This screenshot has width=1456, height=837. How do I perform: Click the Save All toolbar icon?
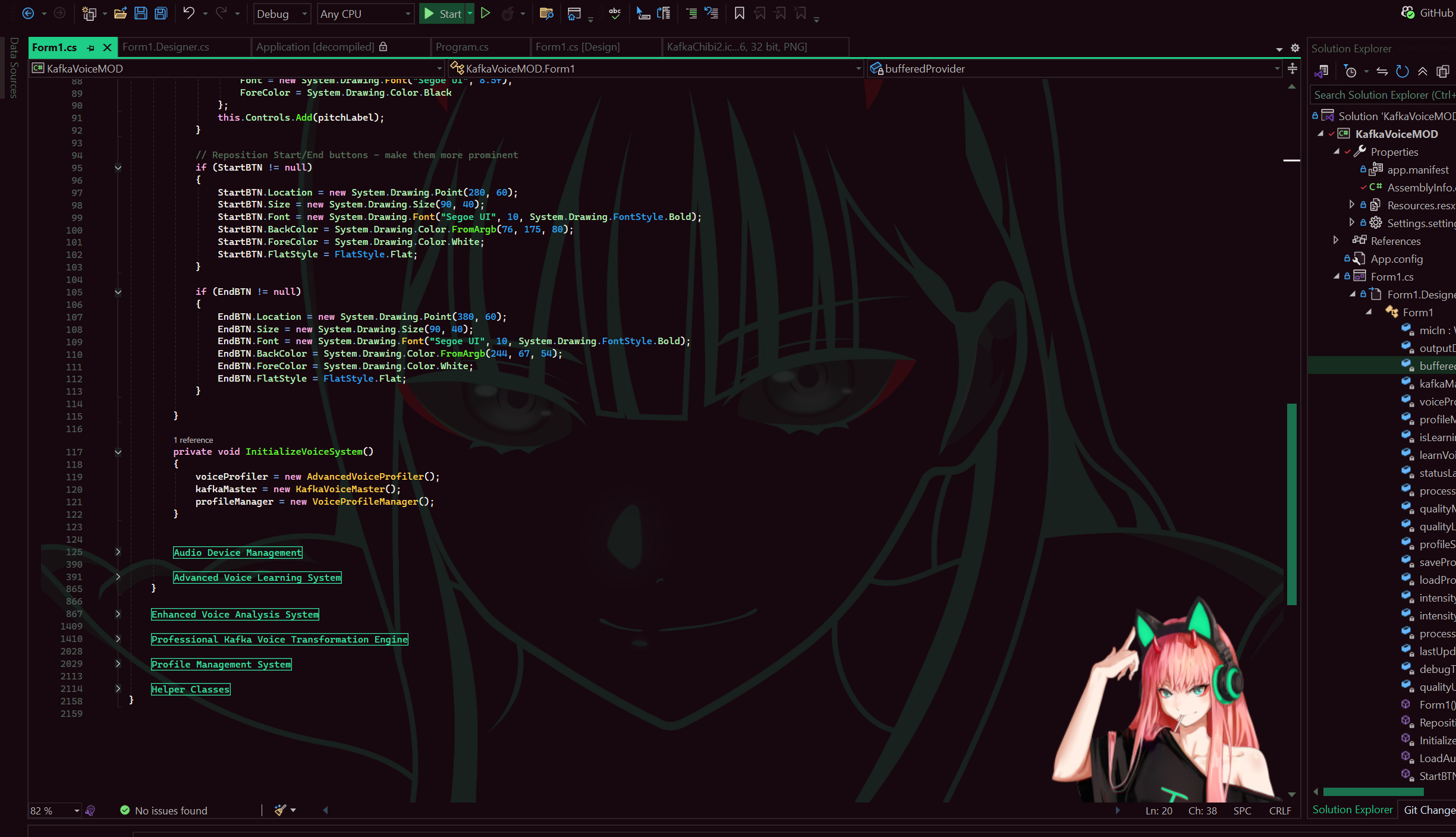coord(161,13)
